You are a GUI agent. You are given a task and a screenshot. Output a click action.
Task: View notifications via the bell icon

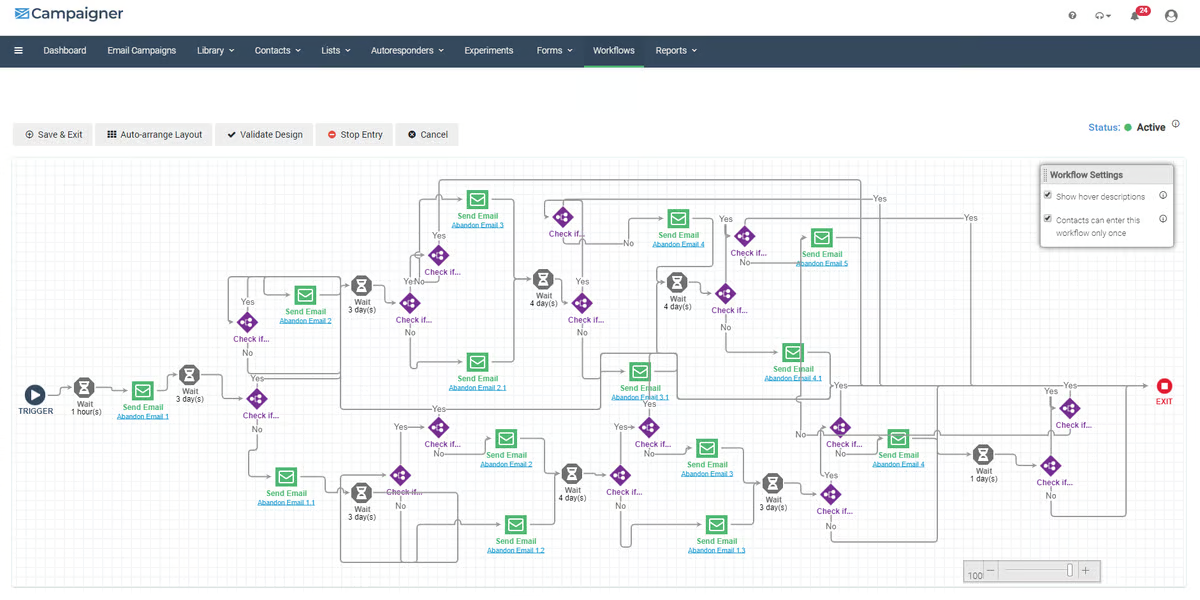click(x=1135, y=16)
